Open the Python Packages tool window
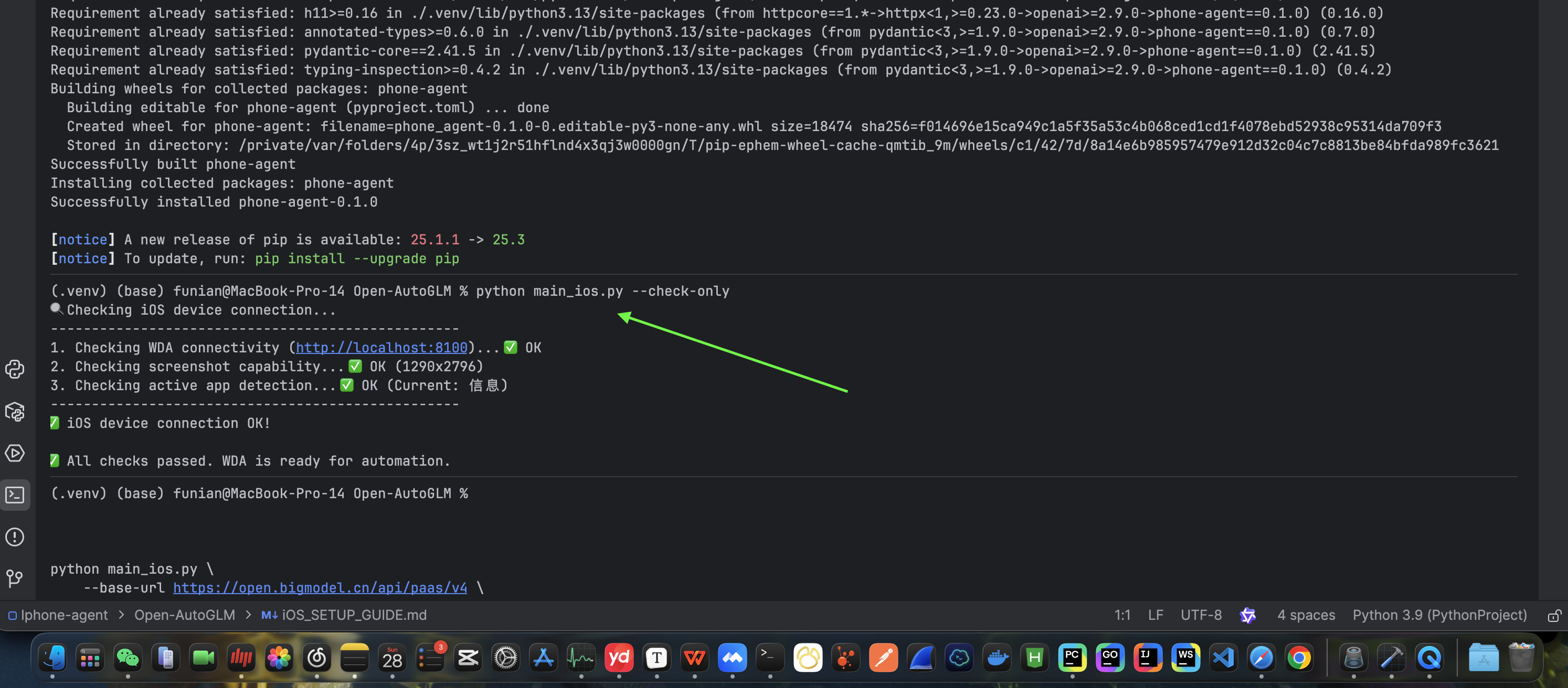Image resolution: width=1568 pixels, height=688 pixels. pyautogui.click(x=15, y=412)
